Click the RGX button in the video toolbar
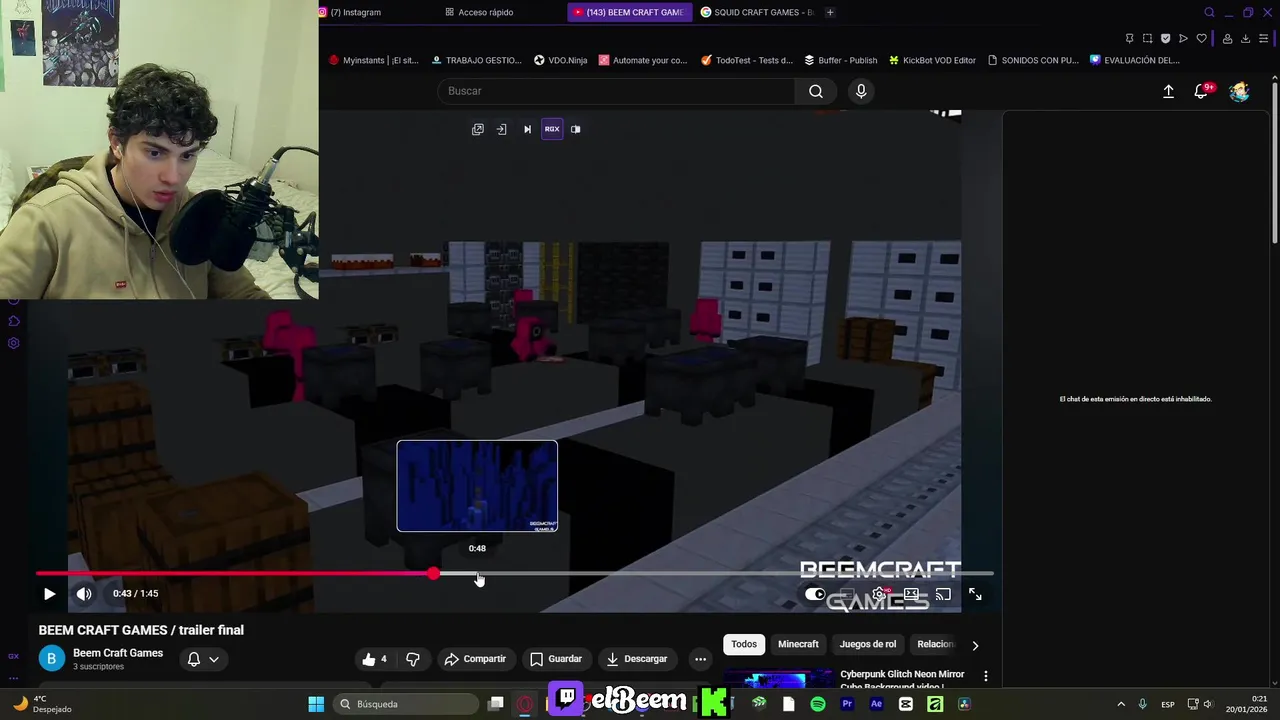Viewport: 1280px width, 720px height. pos(552,129)
